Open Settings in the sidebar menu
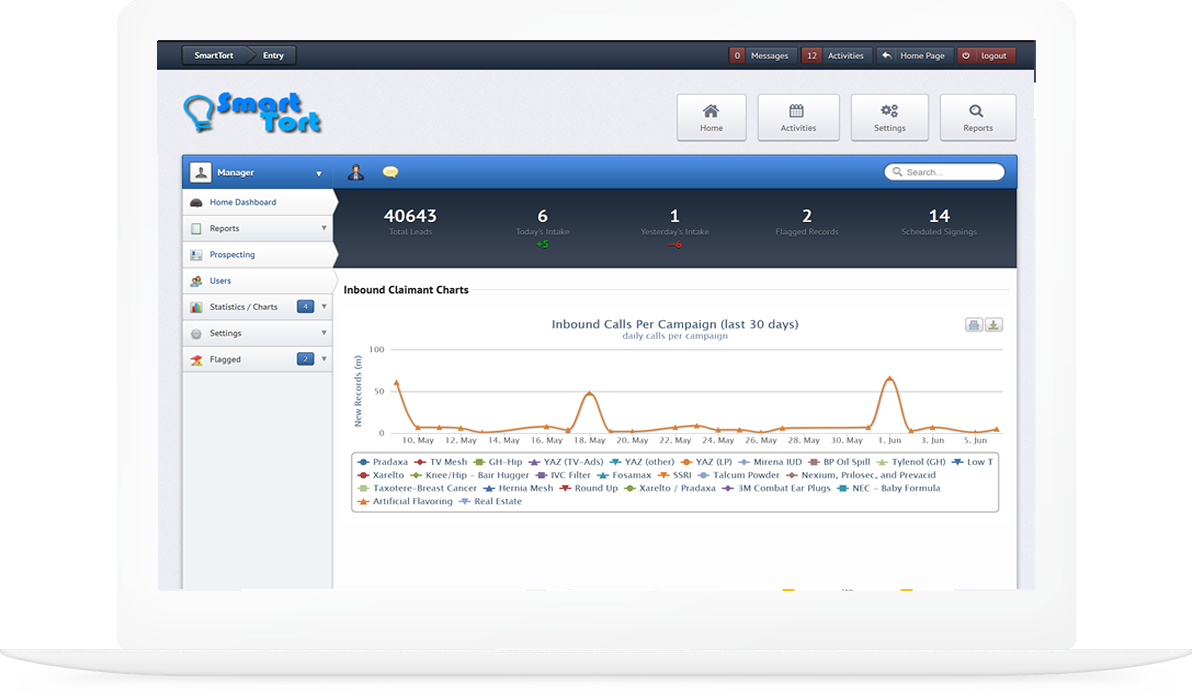 [258, 333]
